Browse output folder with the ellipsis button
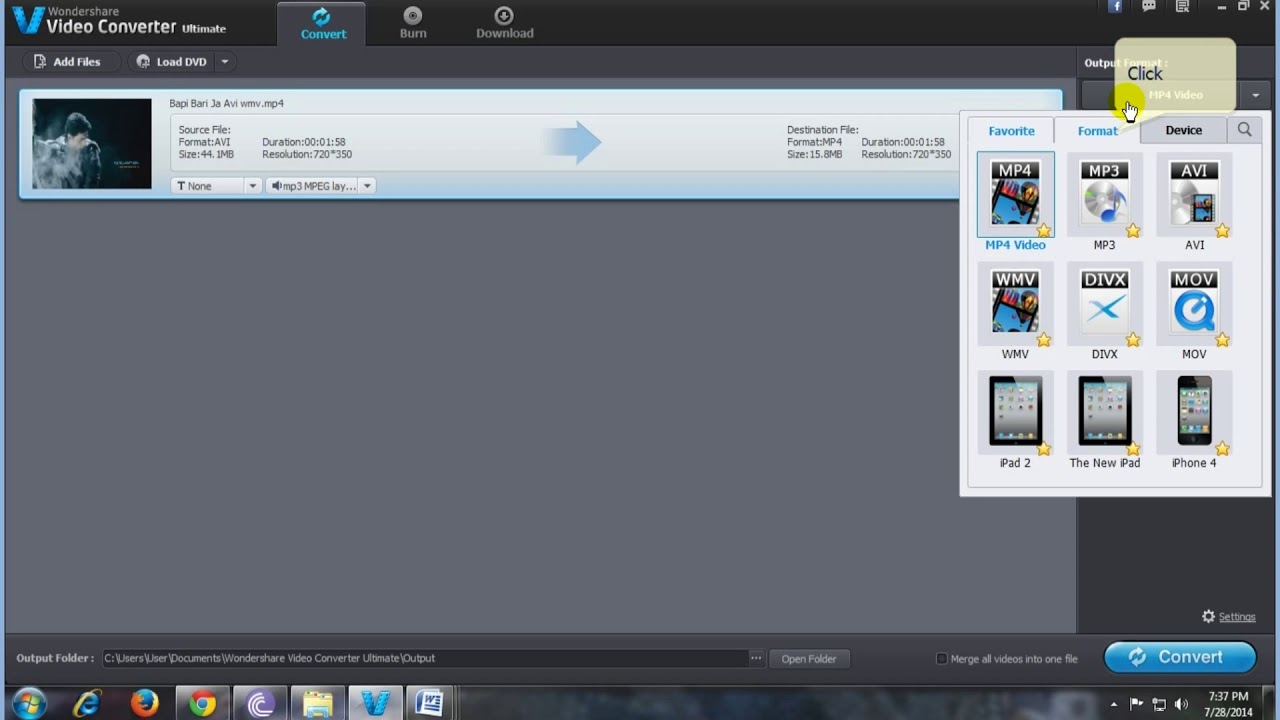 pyautogui.click(x=756, y=658)
